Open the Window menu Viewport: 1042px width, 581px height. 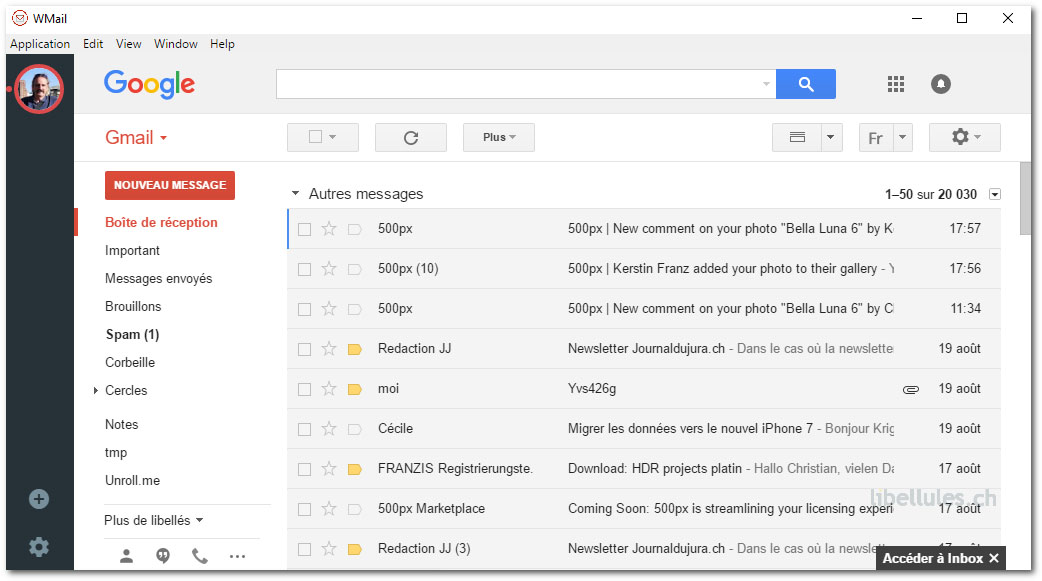point(175,44)
